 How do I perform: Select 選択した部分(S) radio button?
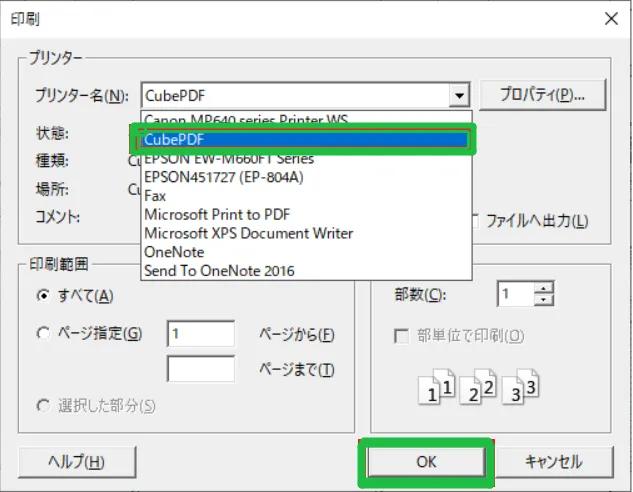43,405
